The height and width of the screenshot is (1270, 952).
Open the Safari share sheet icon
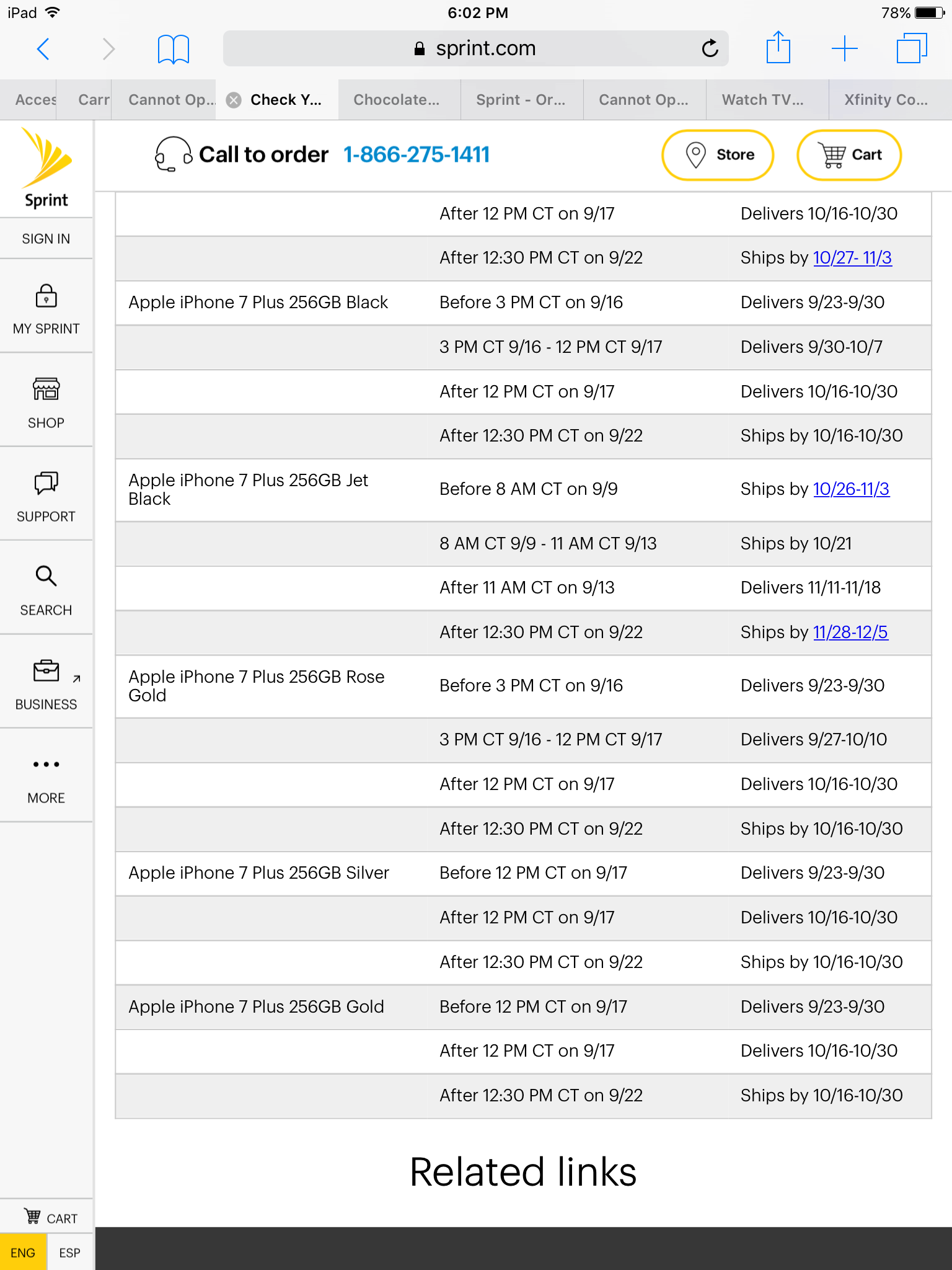click(x=778, y=47)
